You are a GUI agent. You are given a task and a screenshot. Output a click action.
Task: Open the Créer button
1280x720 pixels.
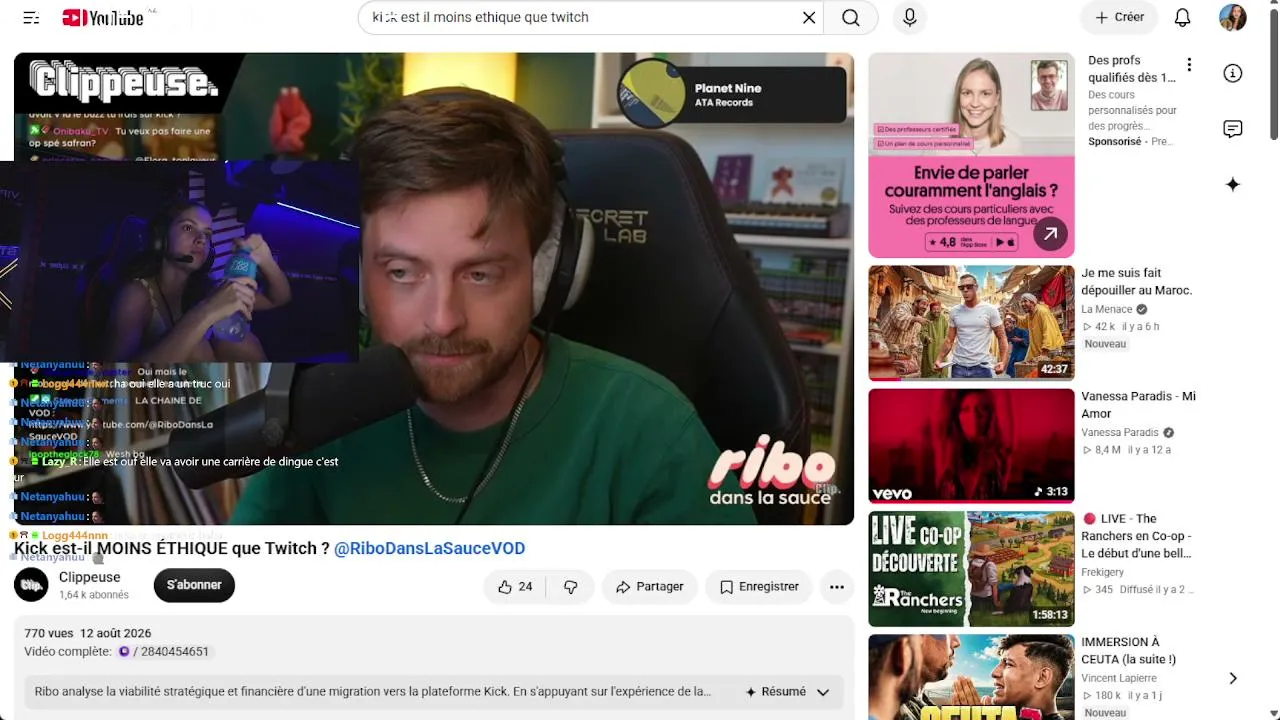point(1119,17)
